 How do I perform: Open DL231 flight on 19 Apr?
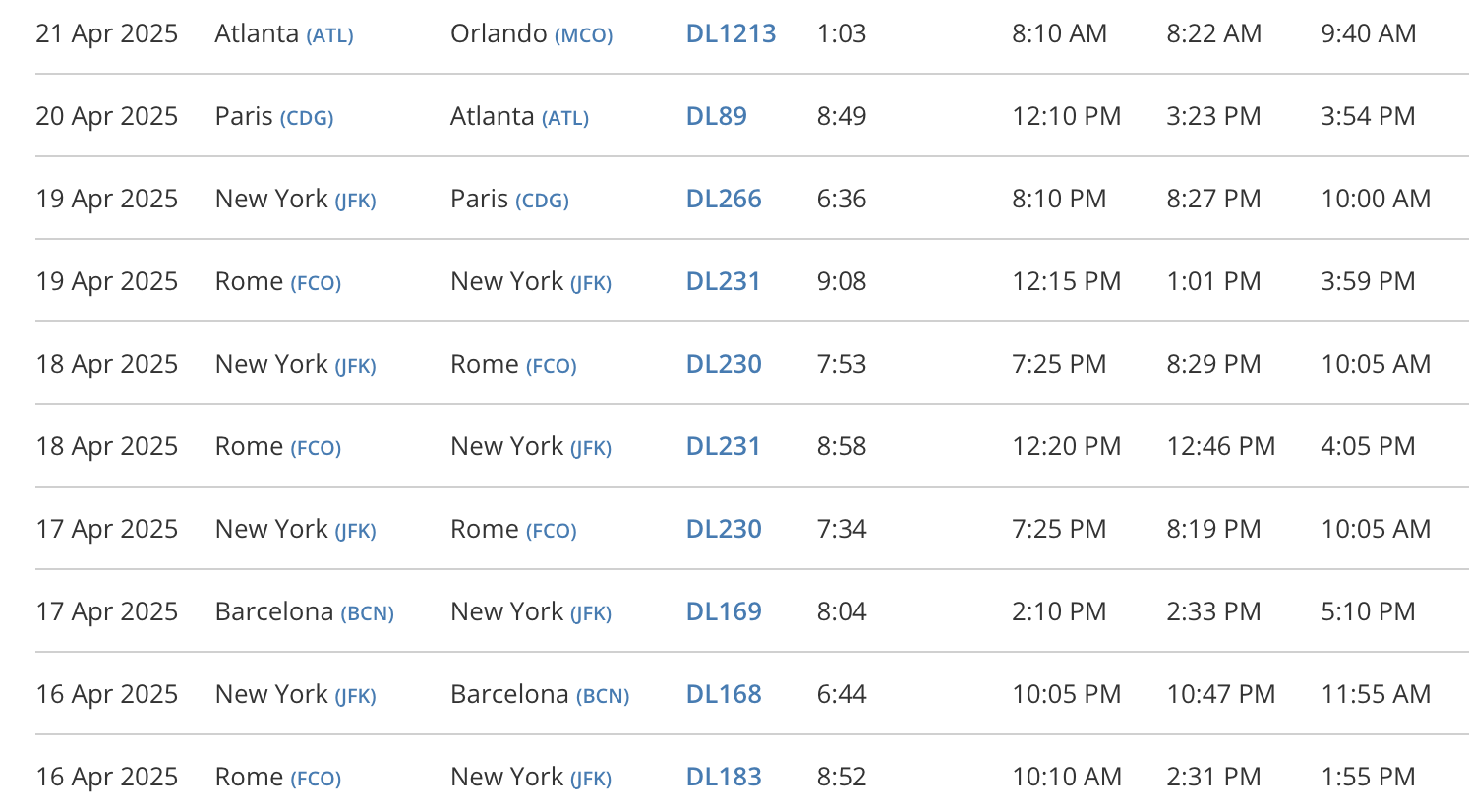(x=724, y=281)
